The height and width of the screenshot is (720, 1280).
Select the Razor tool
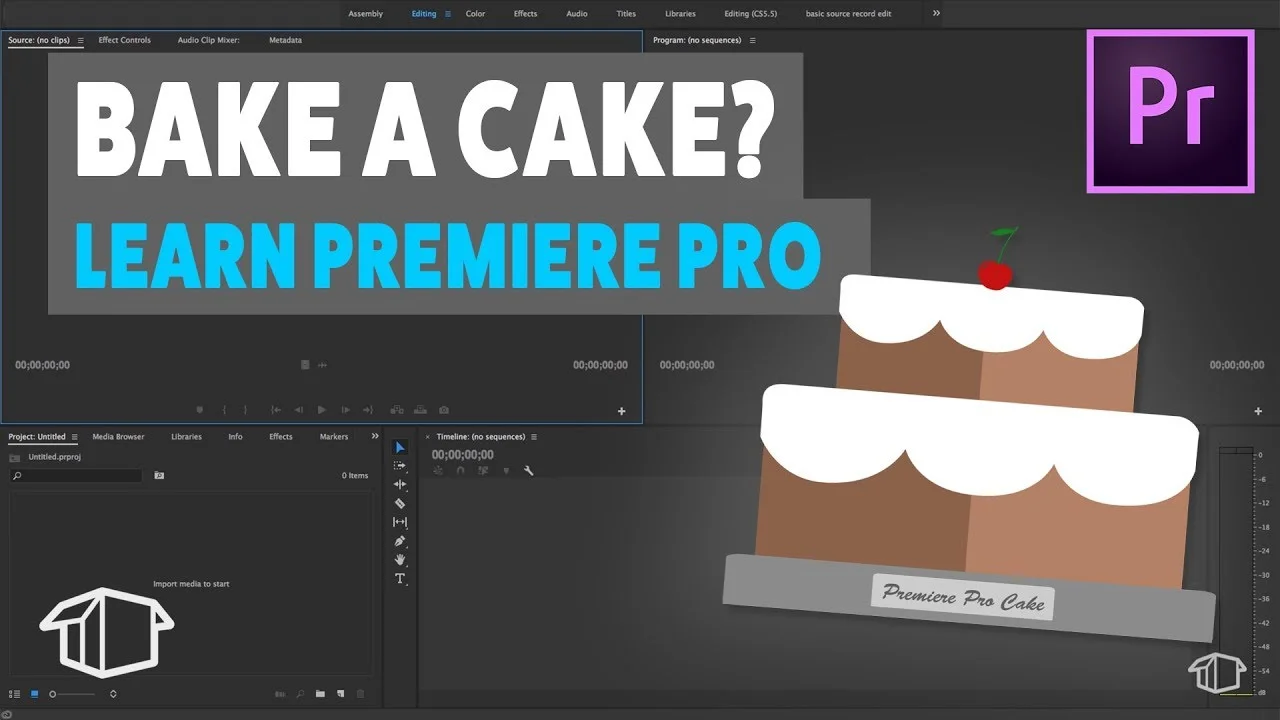(x=400, y=503)
